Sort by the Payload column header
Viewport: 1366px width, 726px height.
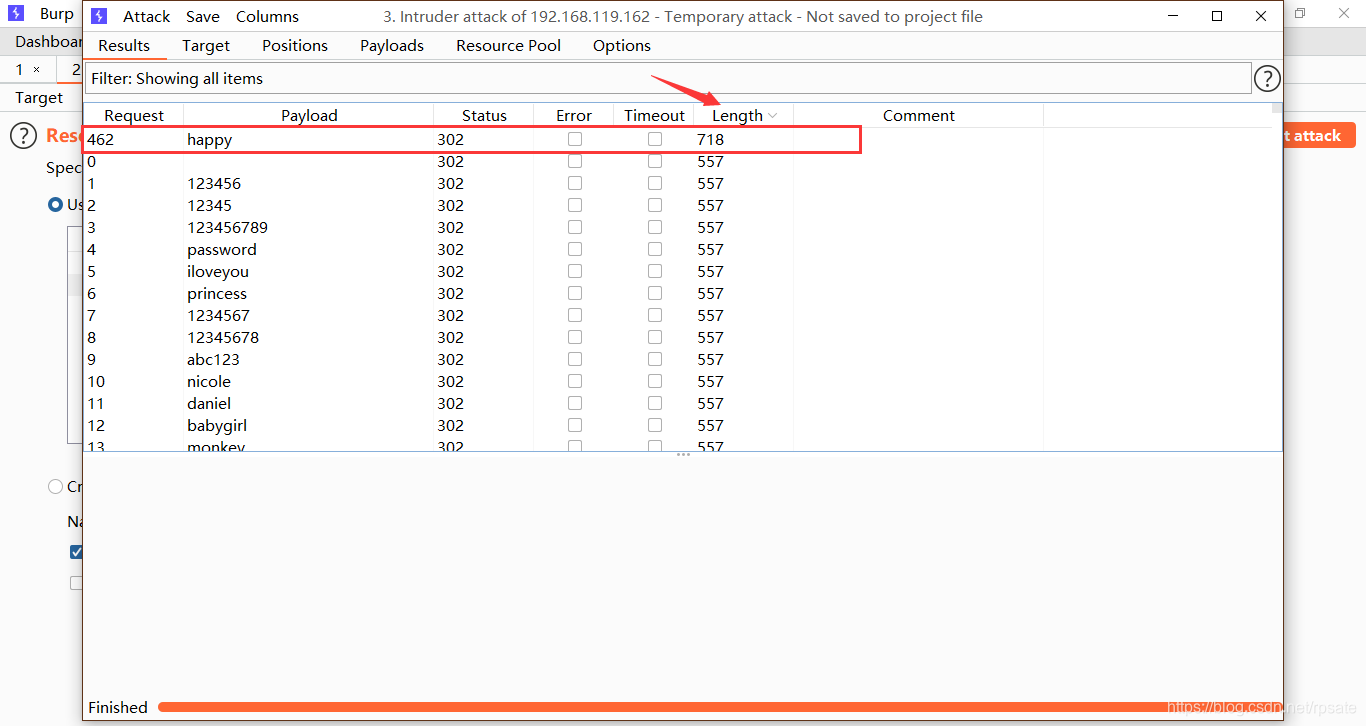click(309, 116)
